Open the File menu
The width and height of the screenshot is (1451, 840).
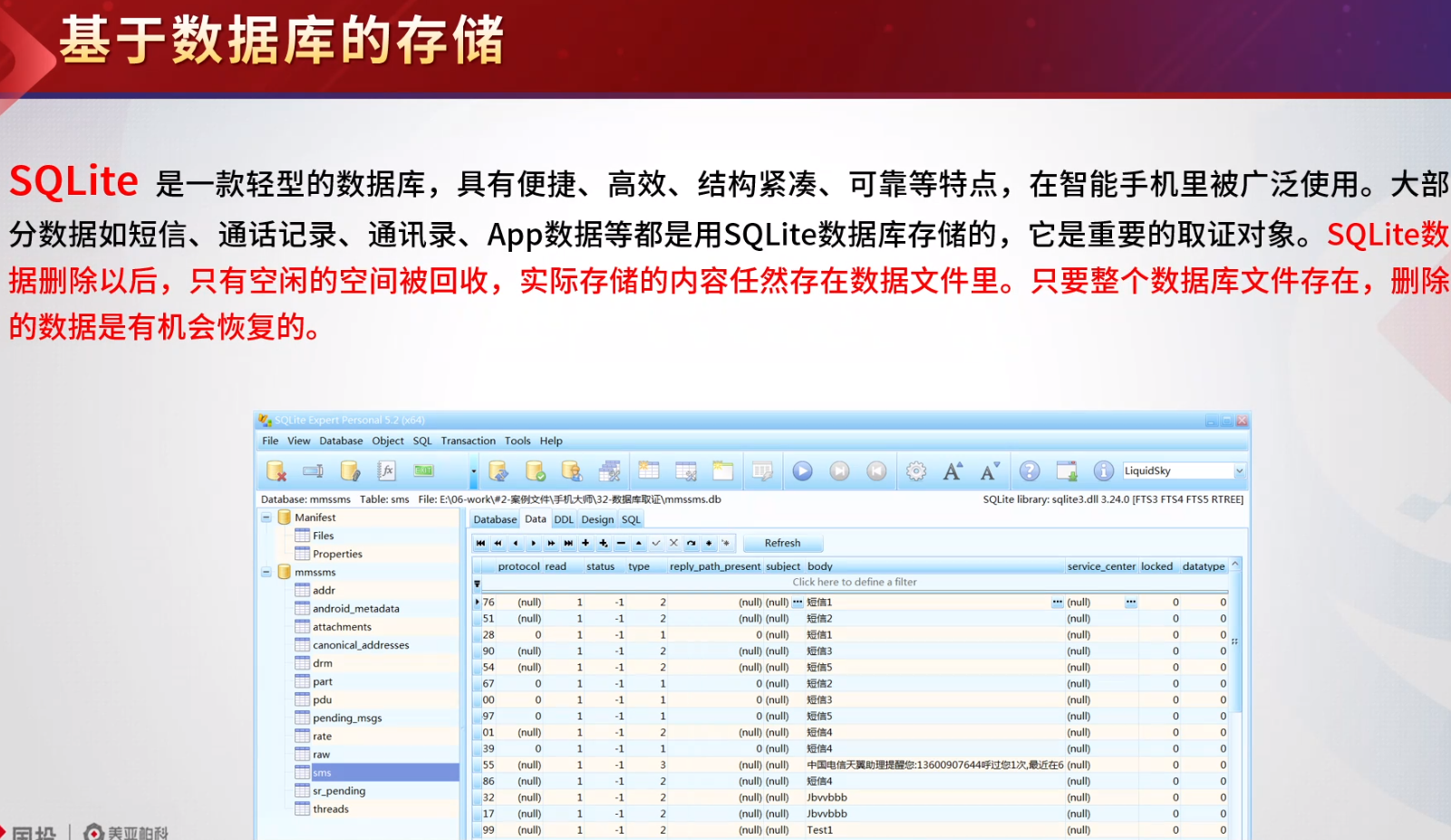270,441
